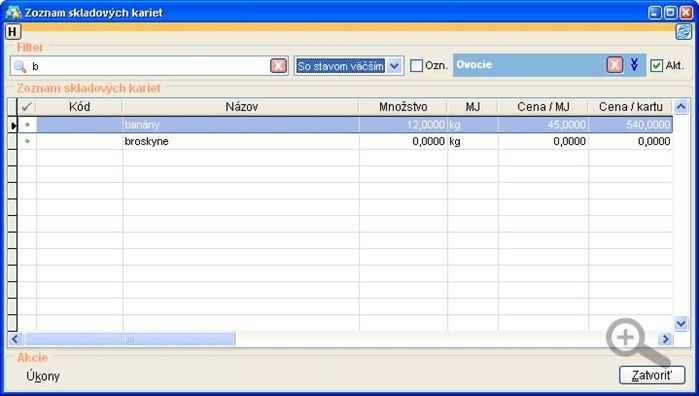
Task: Mark the broskyne row selection dot
Action: pyautogui.click(x=27, y=141)
